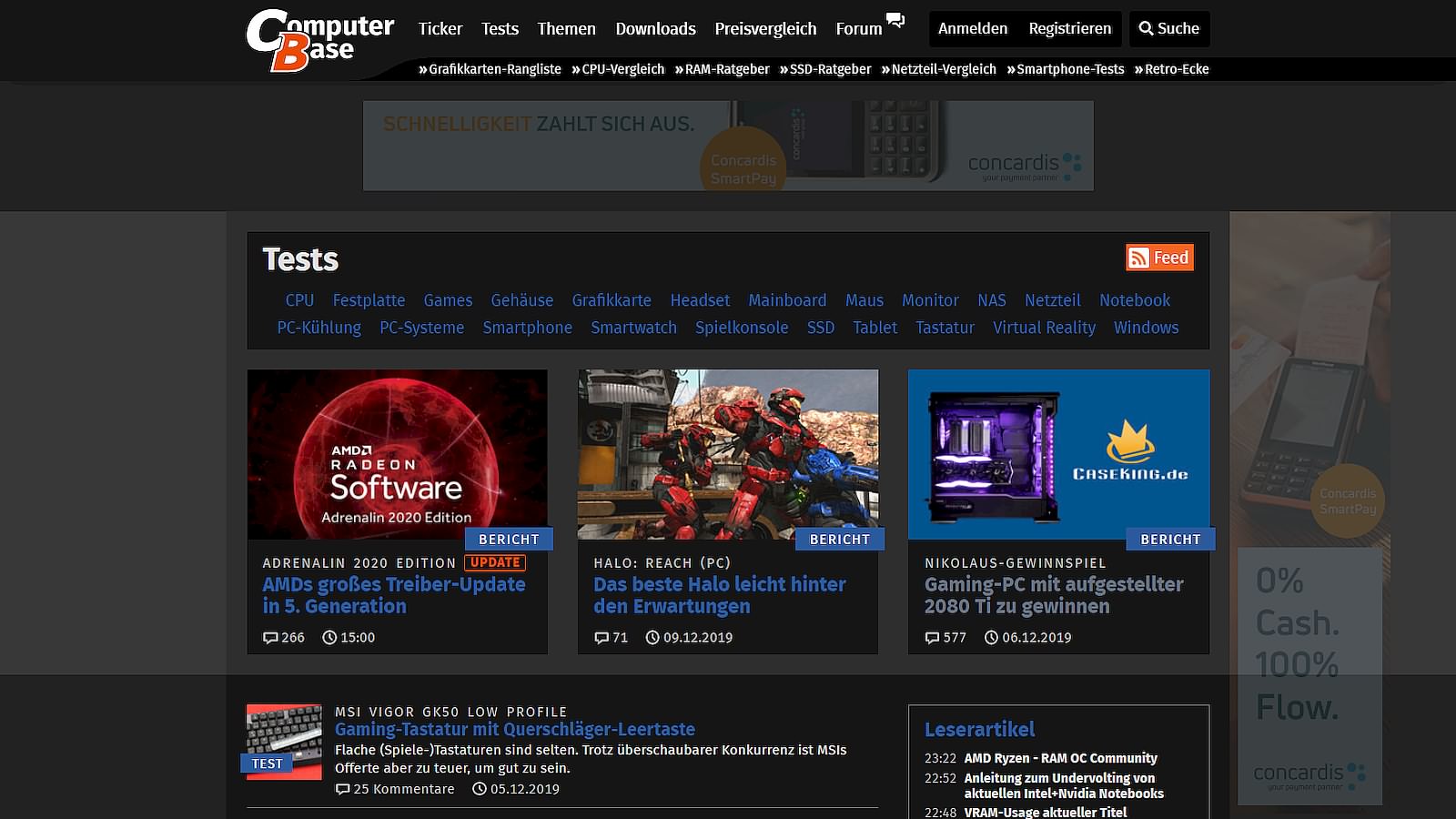Filter tests by Headset
The width and height of the screenshot is (1456, 819).
pyautogui.click(x=700, y=300)
